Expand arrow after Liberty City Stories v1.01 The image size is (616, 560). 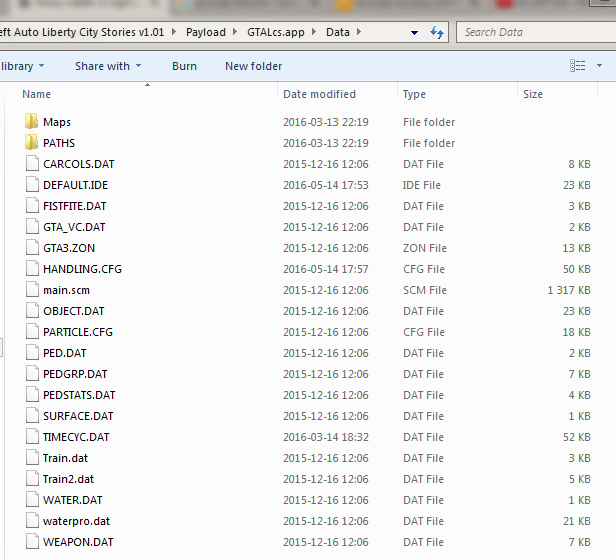(x=174, y=32)
